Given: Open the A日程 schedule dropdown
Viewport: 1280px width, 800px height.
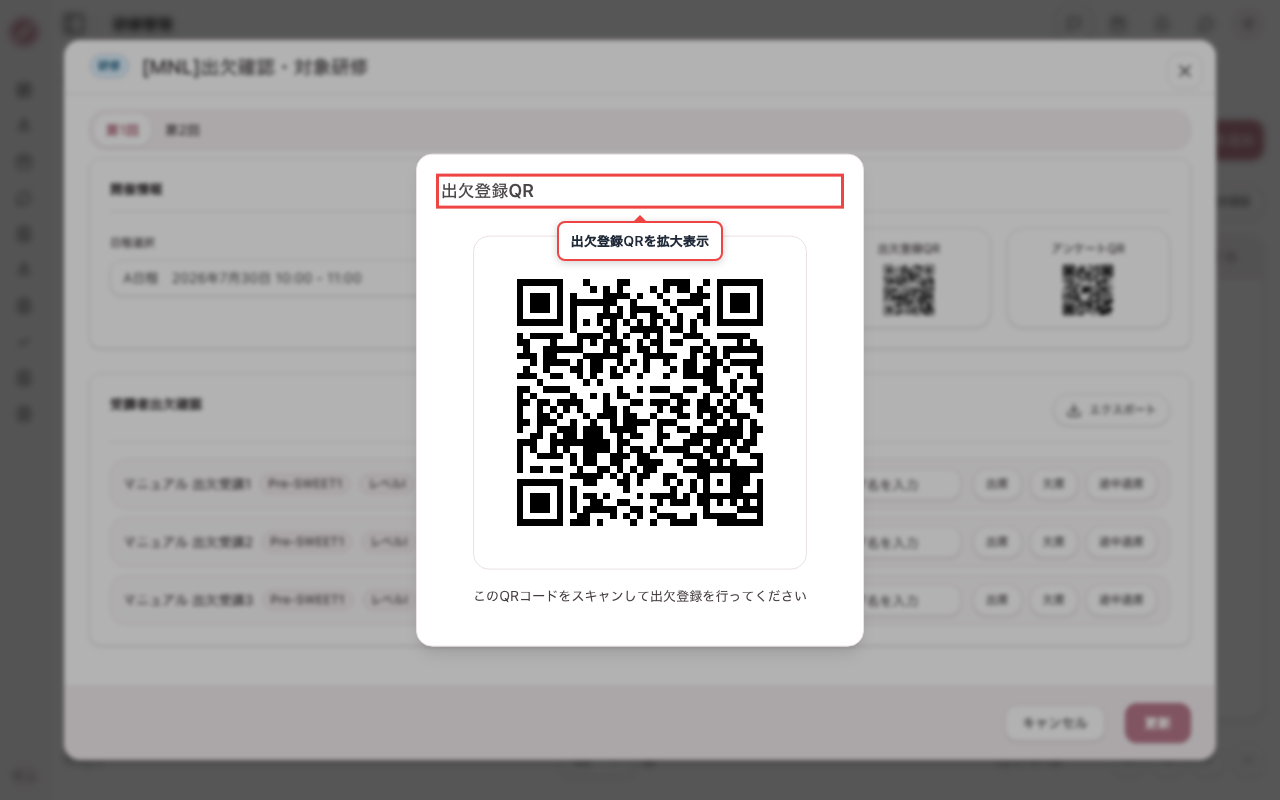Looking at the screenshot, I should pyautogui.click(x=263, y=278).
